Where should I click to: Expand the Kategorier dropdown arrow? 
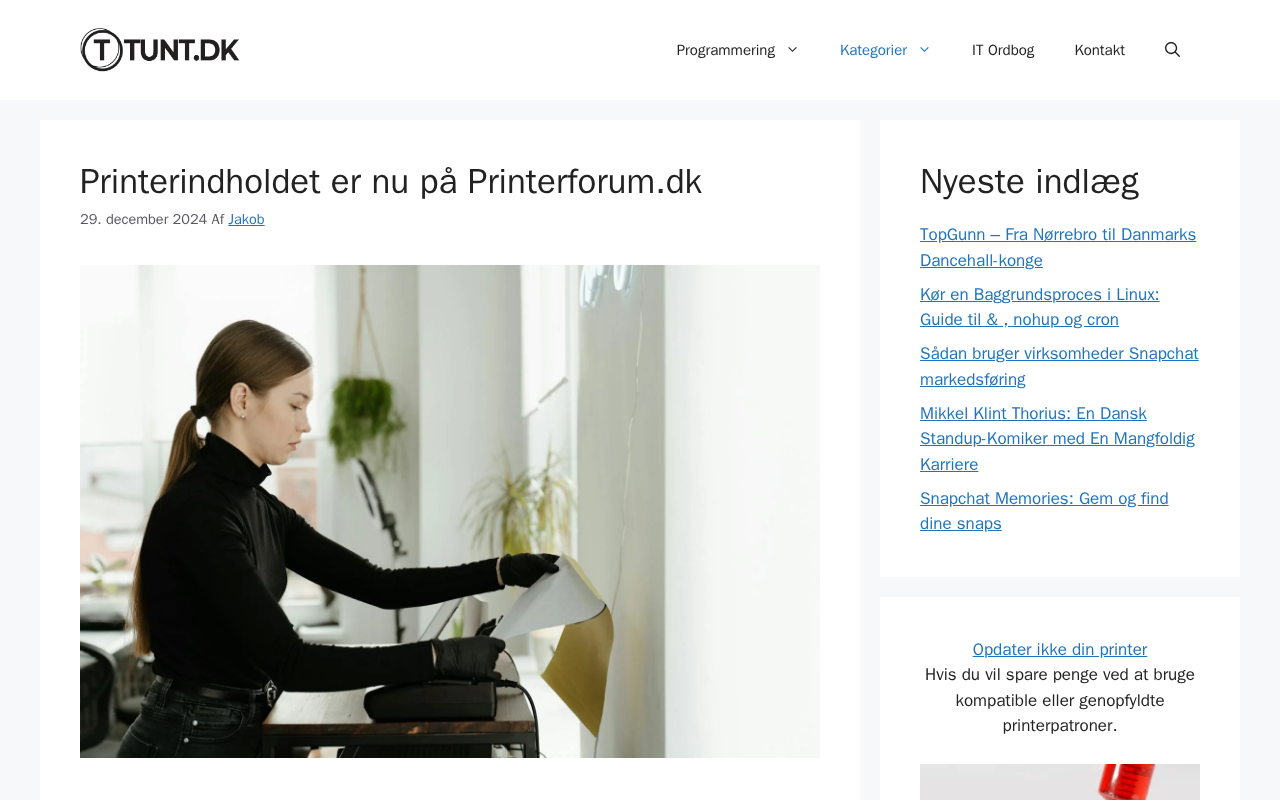[924, 50]
